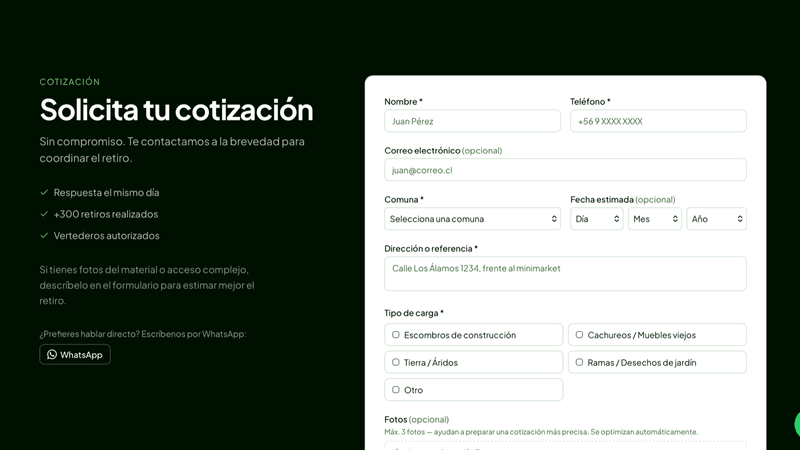Click the Máx. 3 fotos hint text

click(541, 432)
